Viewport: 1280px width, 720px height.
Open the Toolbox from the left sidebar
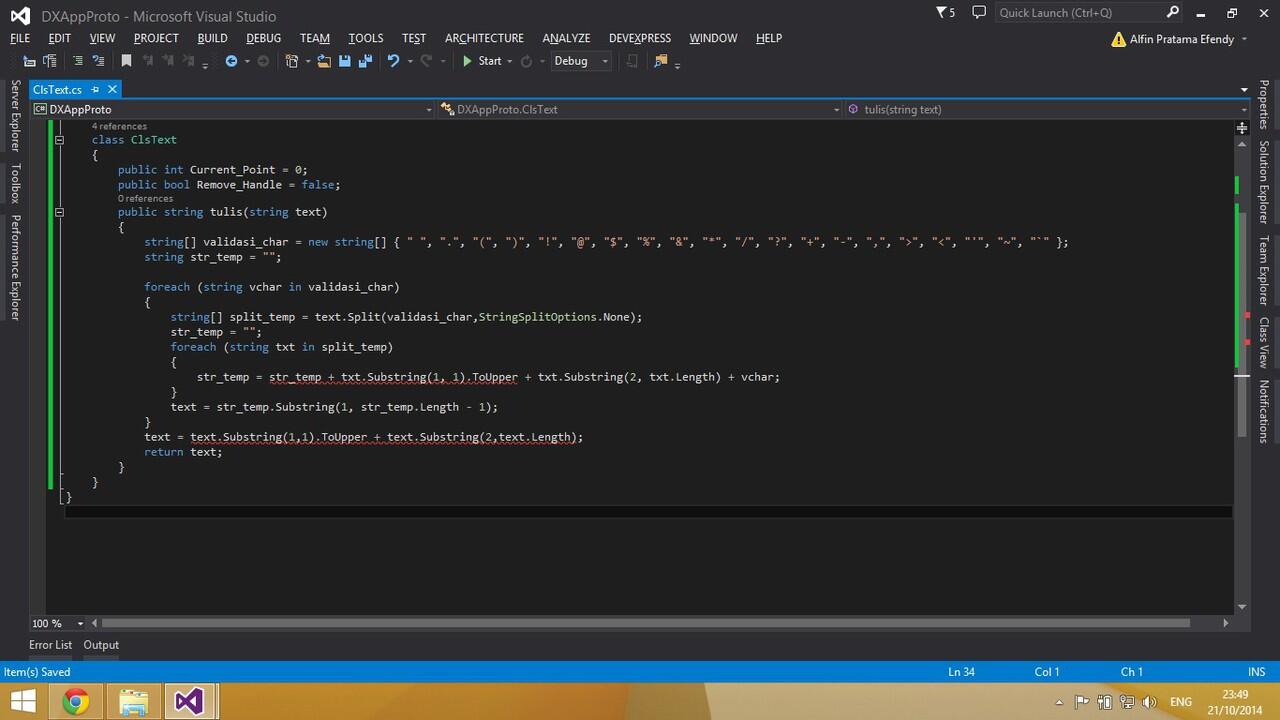15,182
